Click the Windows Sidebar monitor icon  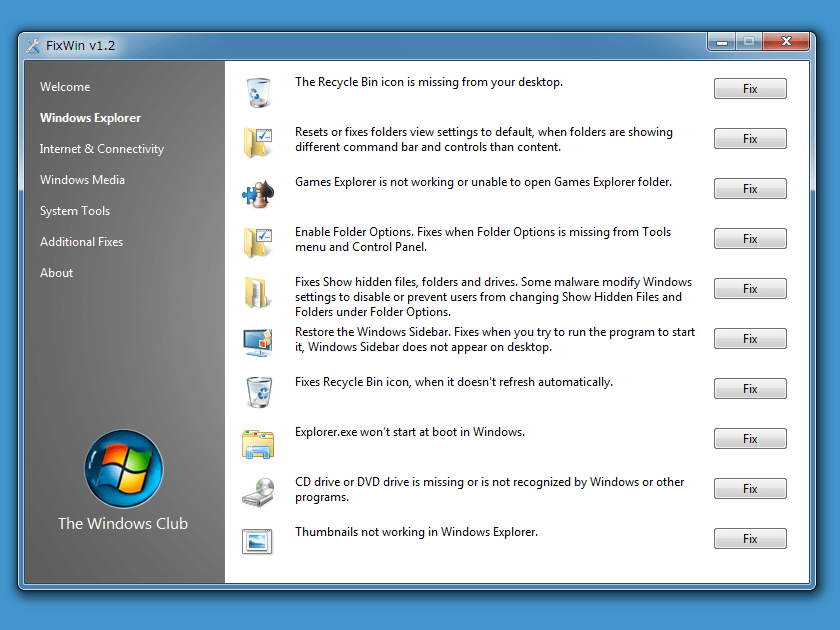point(258,343)
